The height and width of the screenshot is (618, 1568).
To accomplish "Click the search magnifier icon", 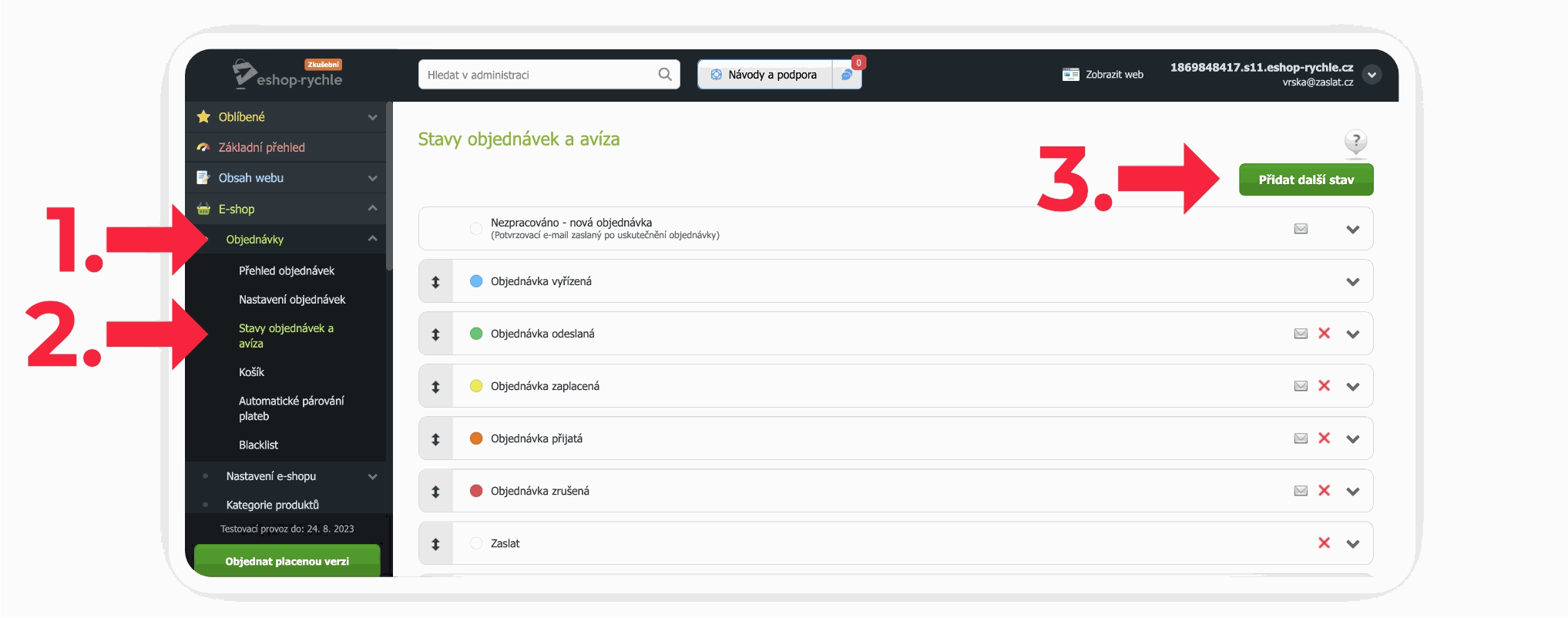I will tap(664, 74).
